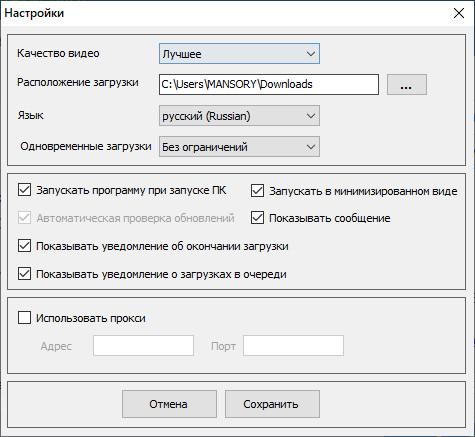Close the Настройки dialog with X

[x=459, y=13]
